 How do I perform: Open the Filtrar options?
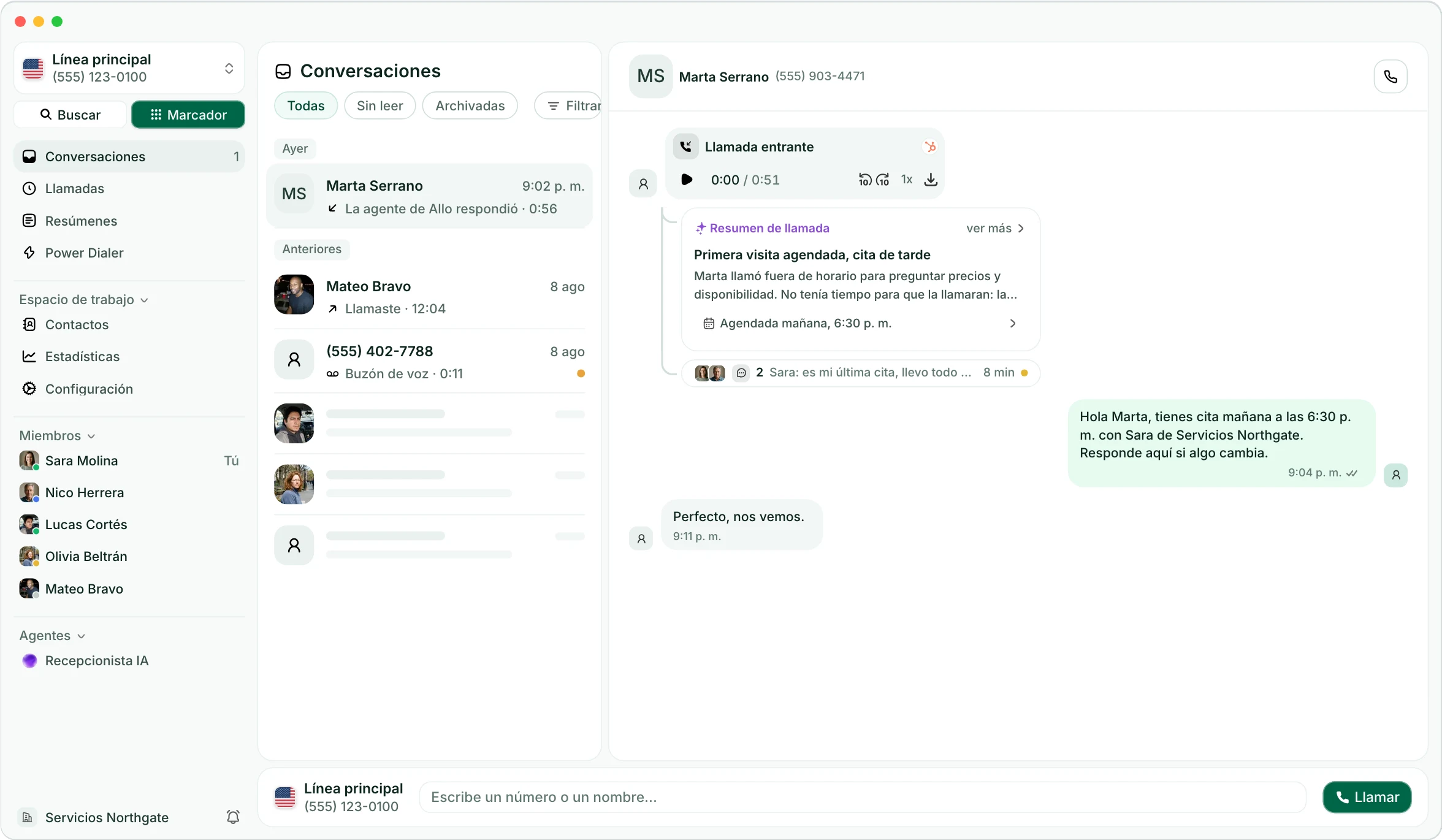coord(568,105)
